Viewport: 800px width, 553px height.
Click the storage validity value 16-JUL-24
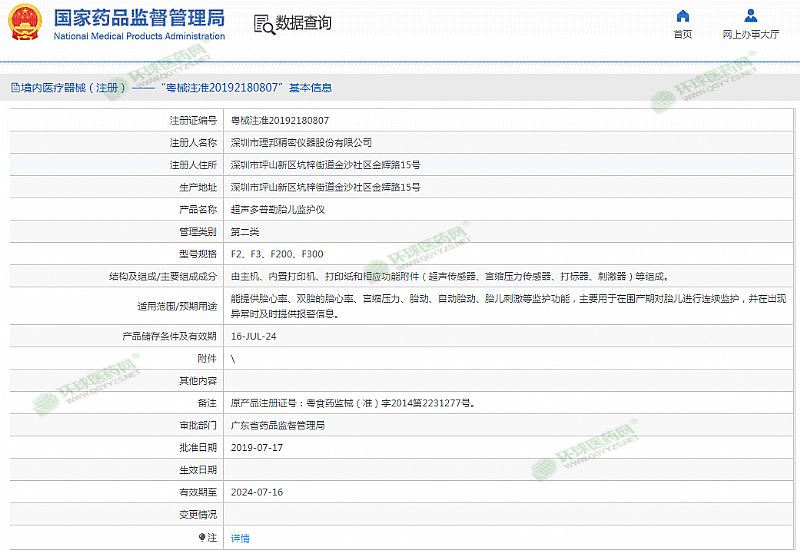pos(253,336)
